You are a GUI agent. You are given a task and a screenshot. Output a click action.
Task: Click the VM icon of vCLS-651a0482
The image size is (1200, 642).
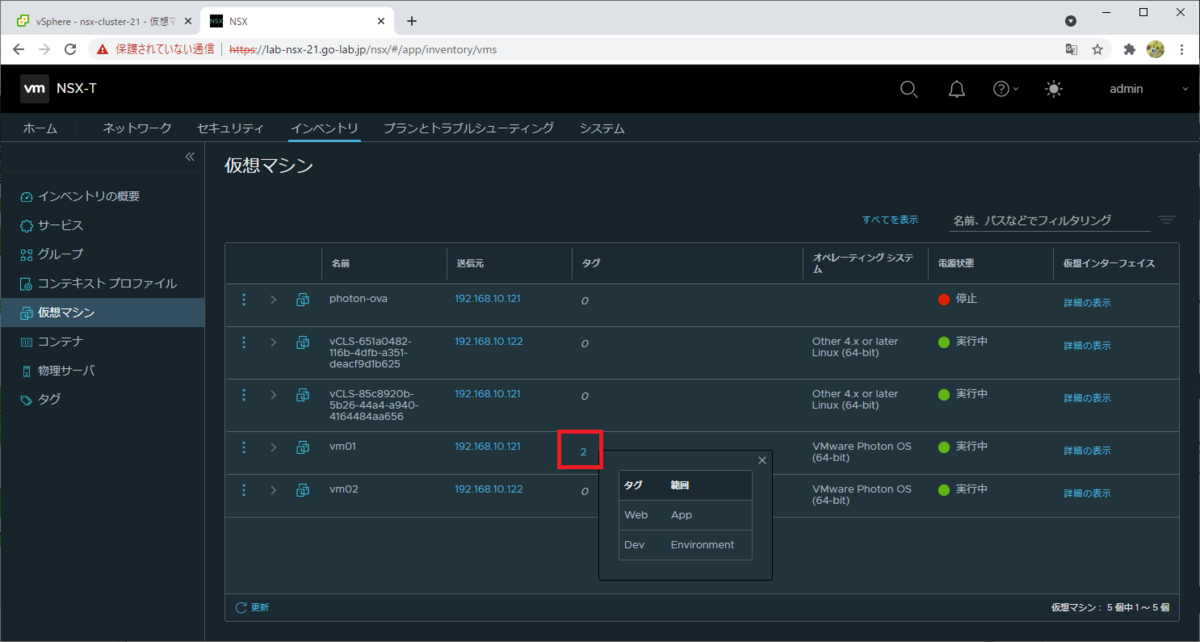(x=302, y=342)
